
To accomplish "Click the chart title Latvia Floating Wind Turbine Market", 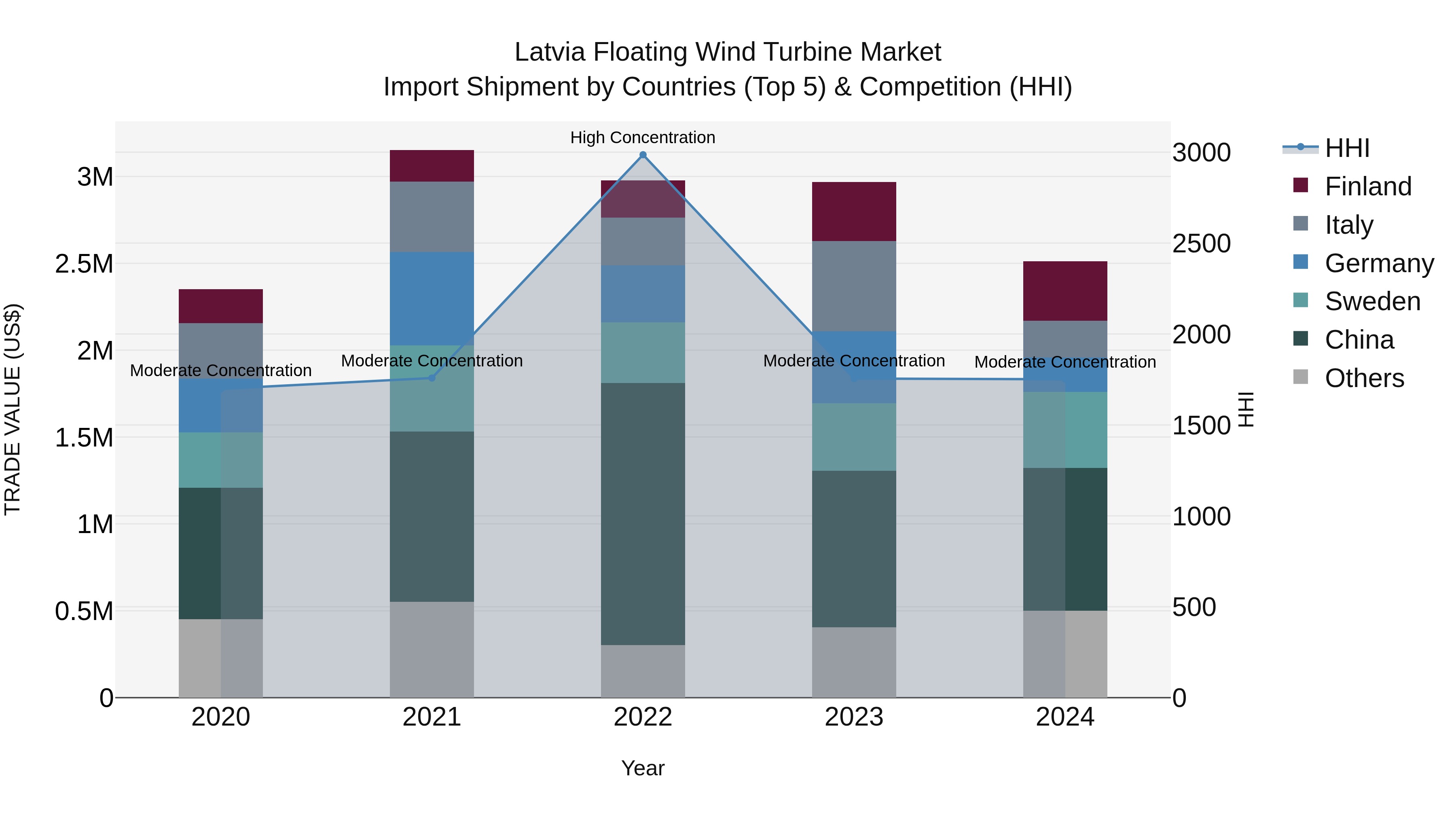I will pyautogui.click(x=728, y=52).
